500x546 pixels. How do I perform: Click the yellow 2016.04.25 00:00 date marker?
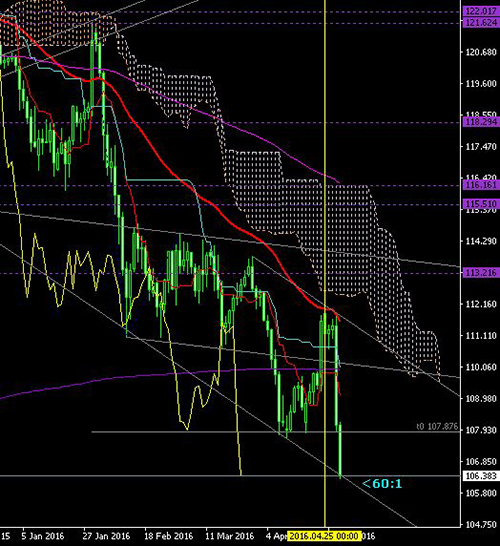pyautogui.click(x=325, y=536)
